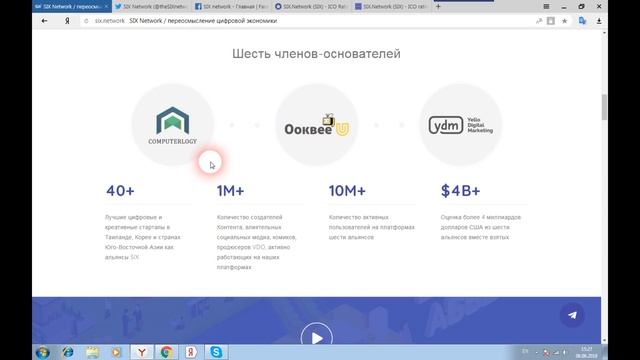Click the '1M+' statistic

(x=230, y=191)
